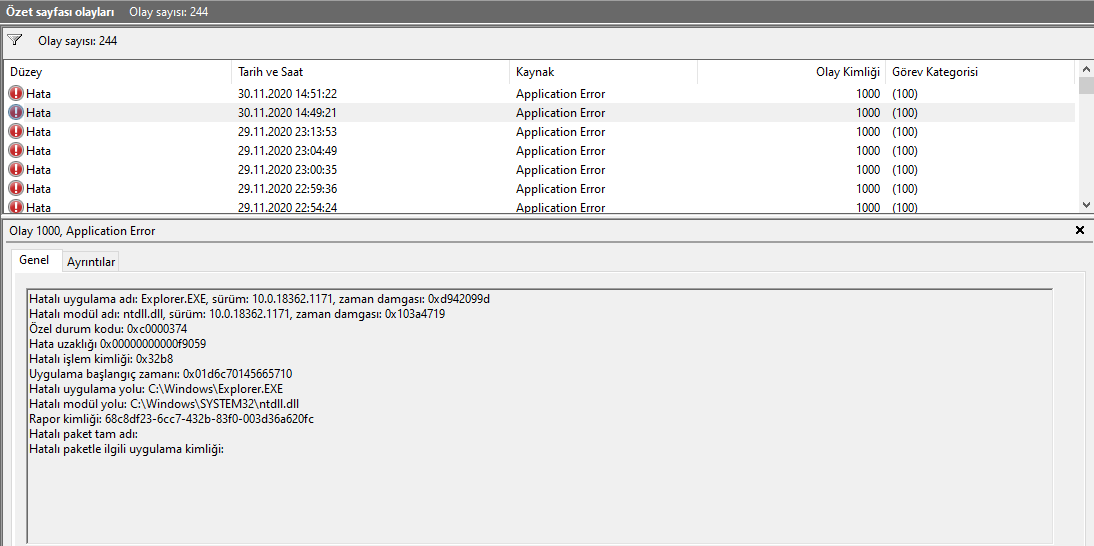The height and width of the screenshot is (546, 1094).
Task: Click the event list scroll down arrow
Action: [1086, 204]
